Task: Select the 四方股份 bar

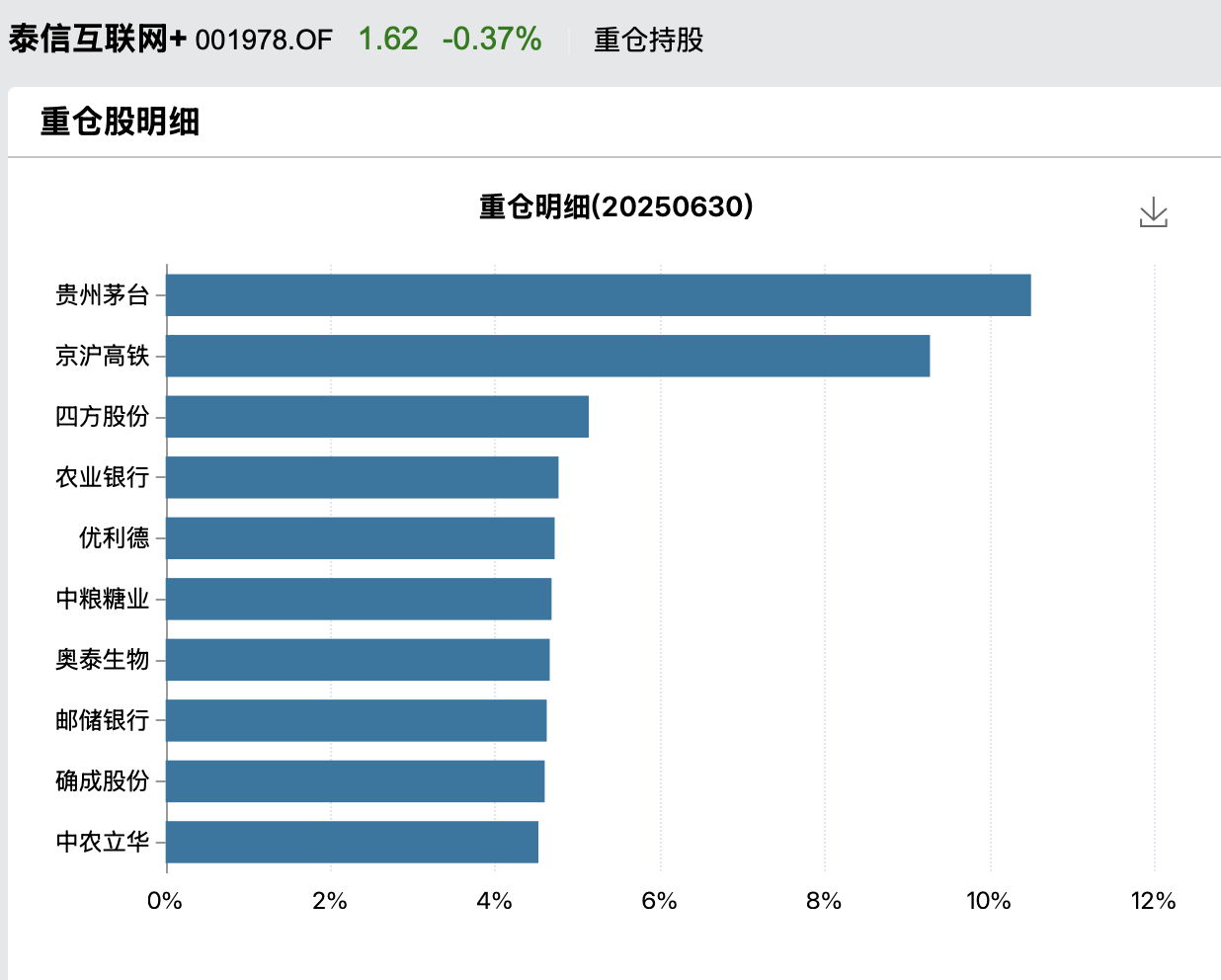Action: [x=377, y=417]
